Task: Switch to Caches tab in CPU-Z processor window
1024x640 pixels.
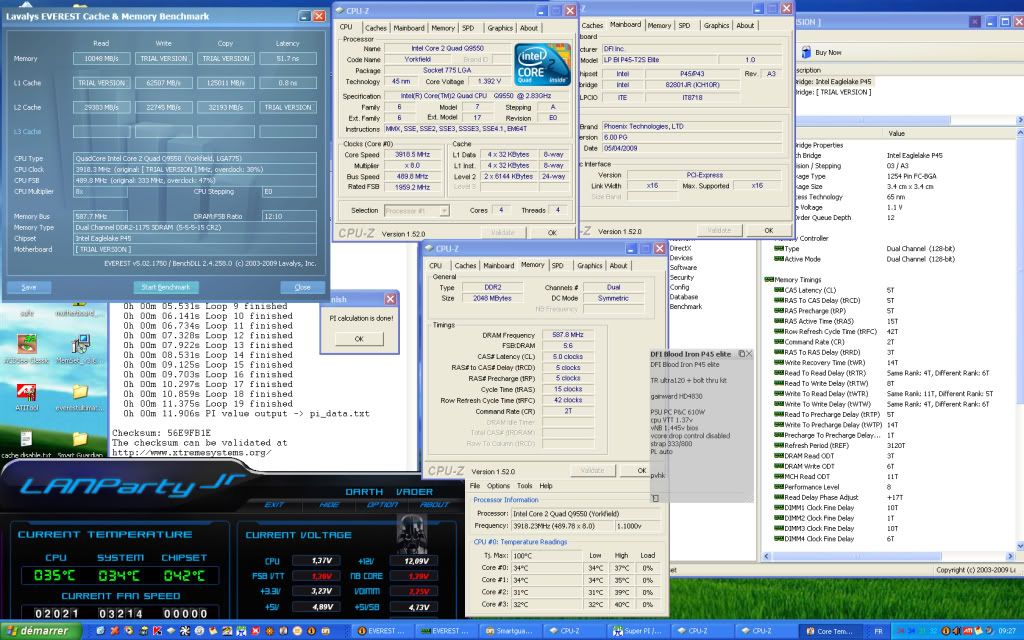Action: [376, 28]
